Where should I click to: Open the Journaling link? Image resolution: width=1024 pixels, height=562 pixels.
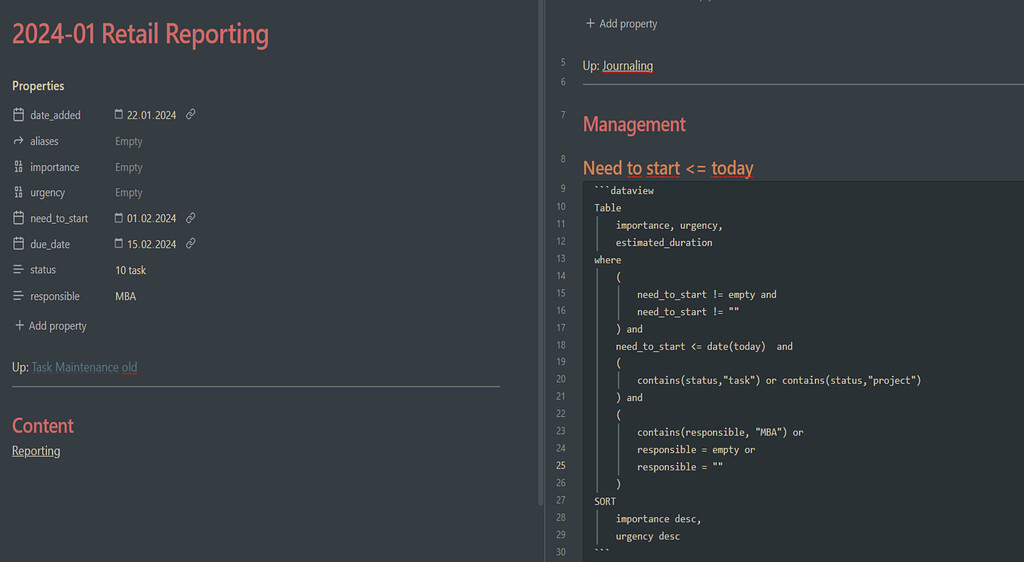(627, 66)
